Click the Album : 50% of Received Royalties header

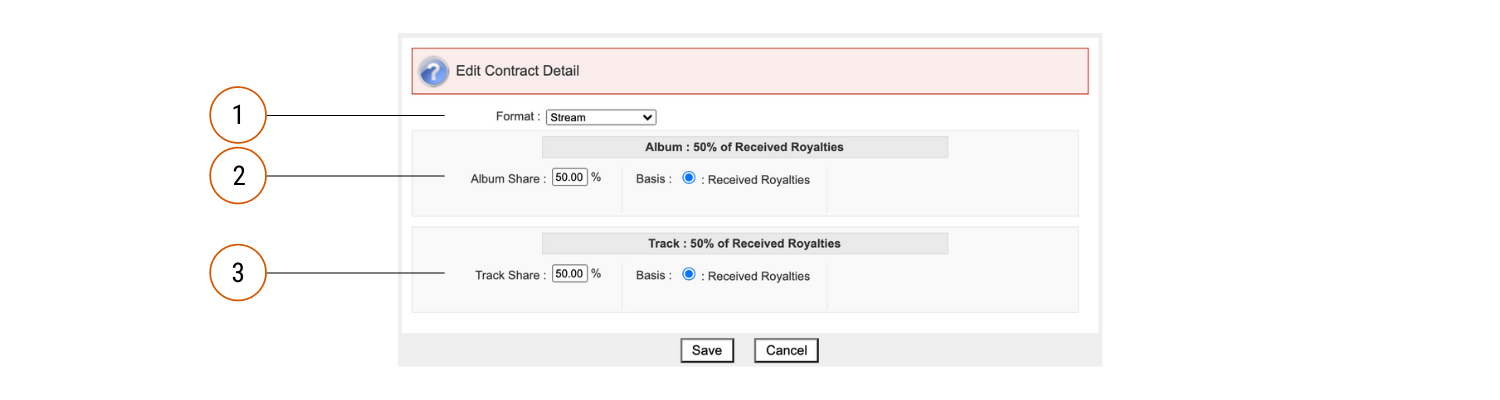(x=745, y=147)
